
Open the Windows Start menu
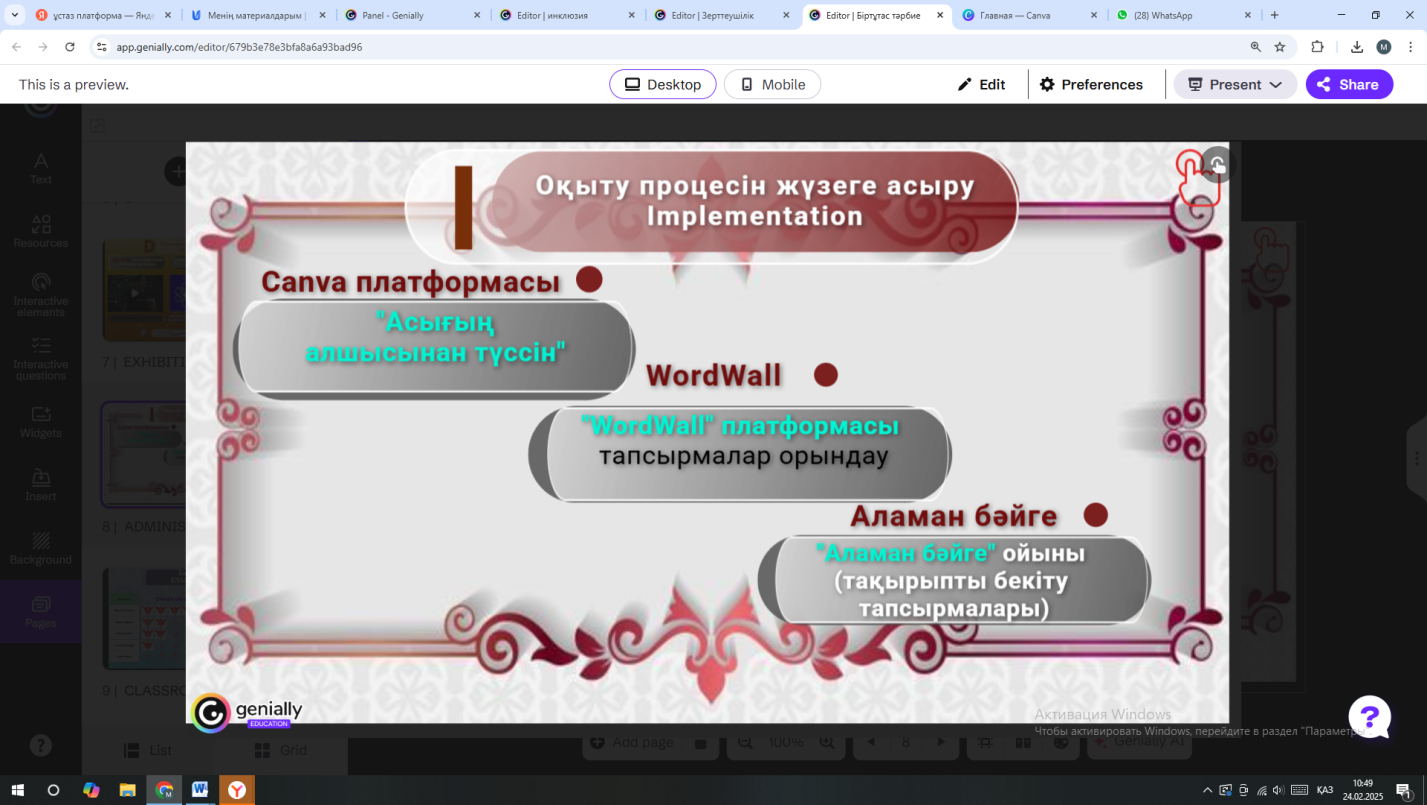(x=18, y=790)
